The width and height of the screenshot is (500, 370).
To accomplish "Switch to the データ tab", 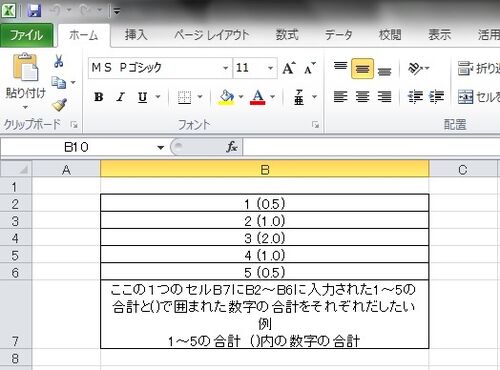I will 339,35.
